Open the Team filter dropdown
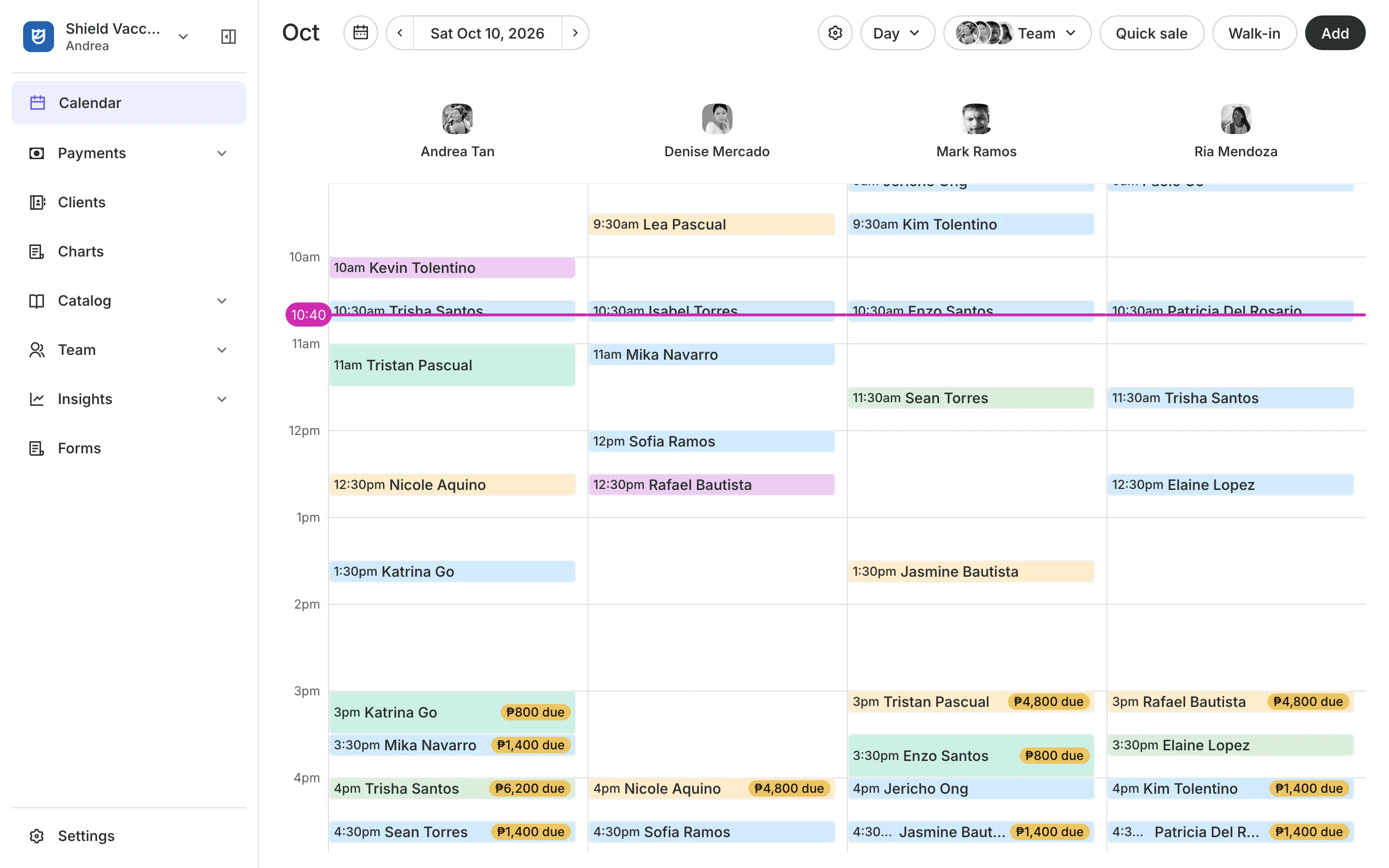 [1017, 33]
